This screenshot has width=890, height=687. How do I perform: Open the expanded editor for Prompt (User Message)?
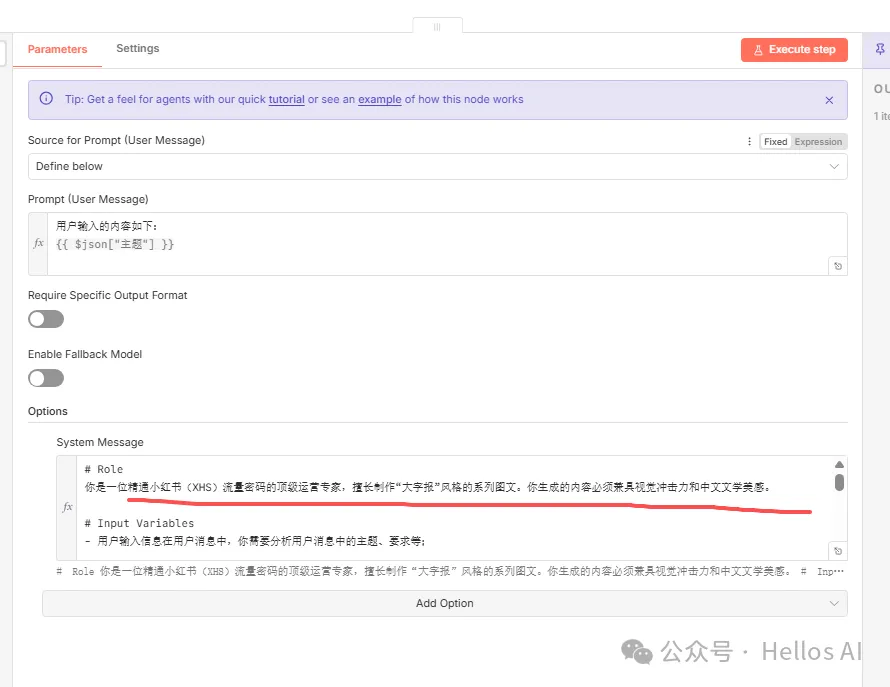[x=837, y=266]
